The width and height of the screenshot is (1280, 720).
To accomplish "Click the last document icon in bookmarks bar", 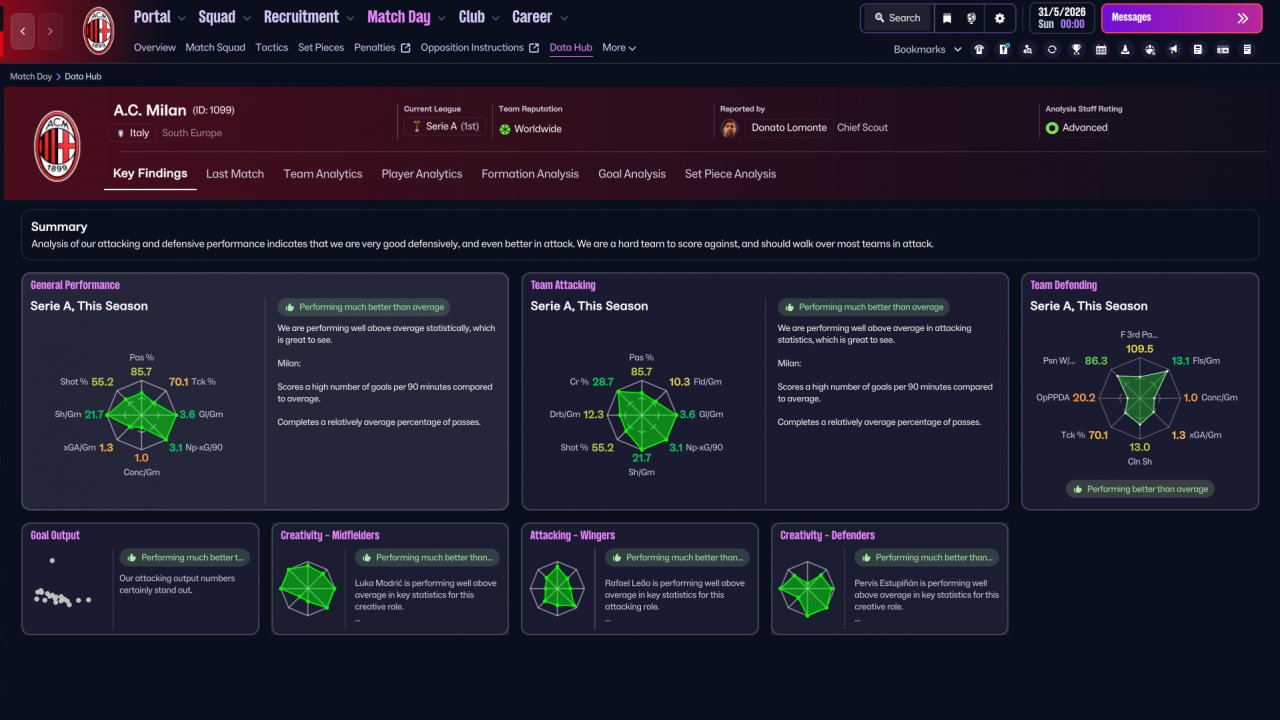I will click(1247, 49).
